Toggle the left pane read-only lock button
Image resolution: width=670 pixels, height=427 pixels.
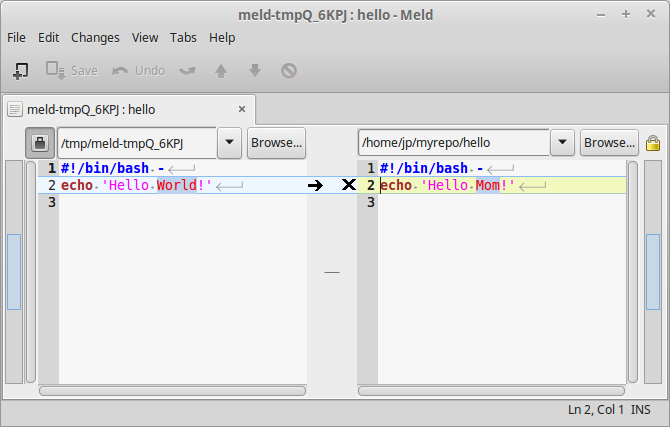40,142
